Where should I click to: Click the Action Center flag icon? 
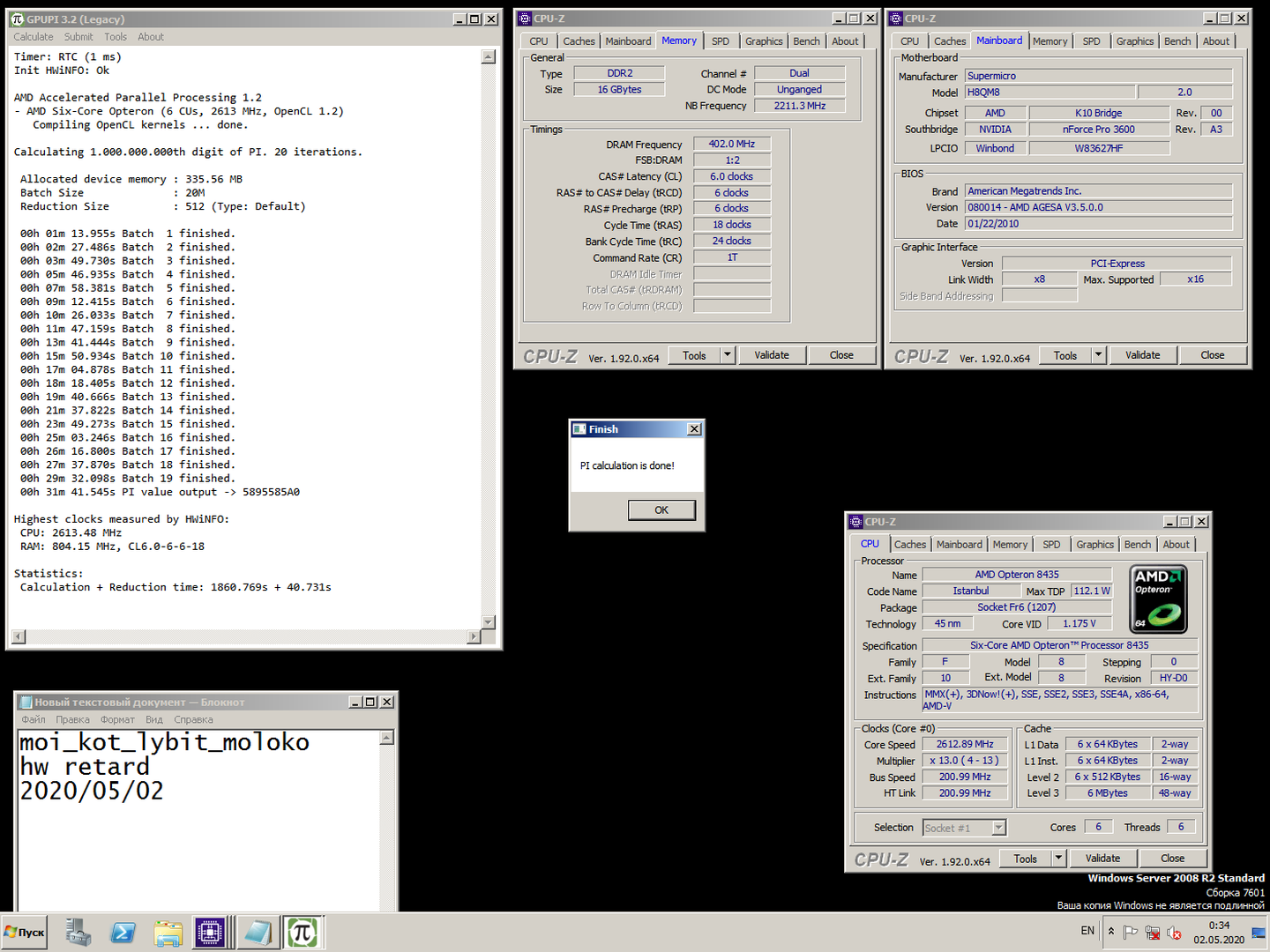point(1131,932)
